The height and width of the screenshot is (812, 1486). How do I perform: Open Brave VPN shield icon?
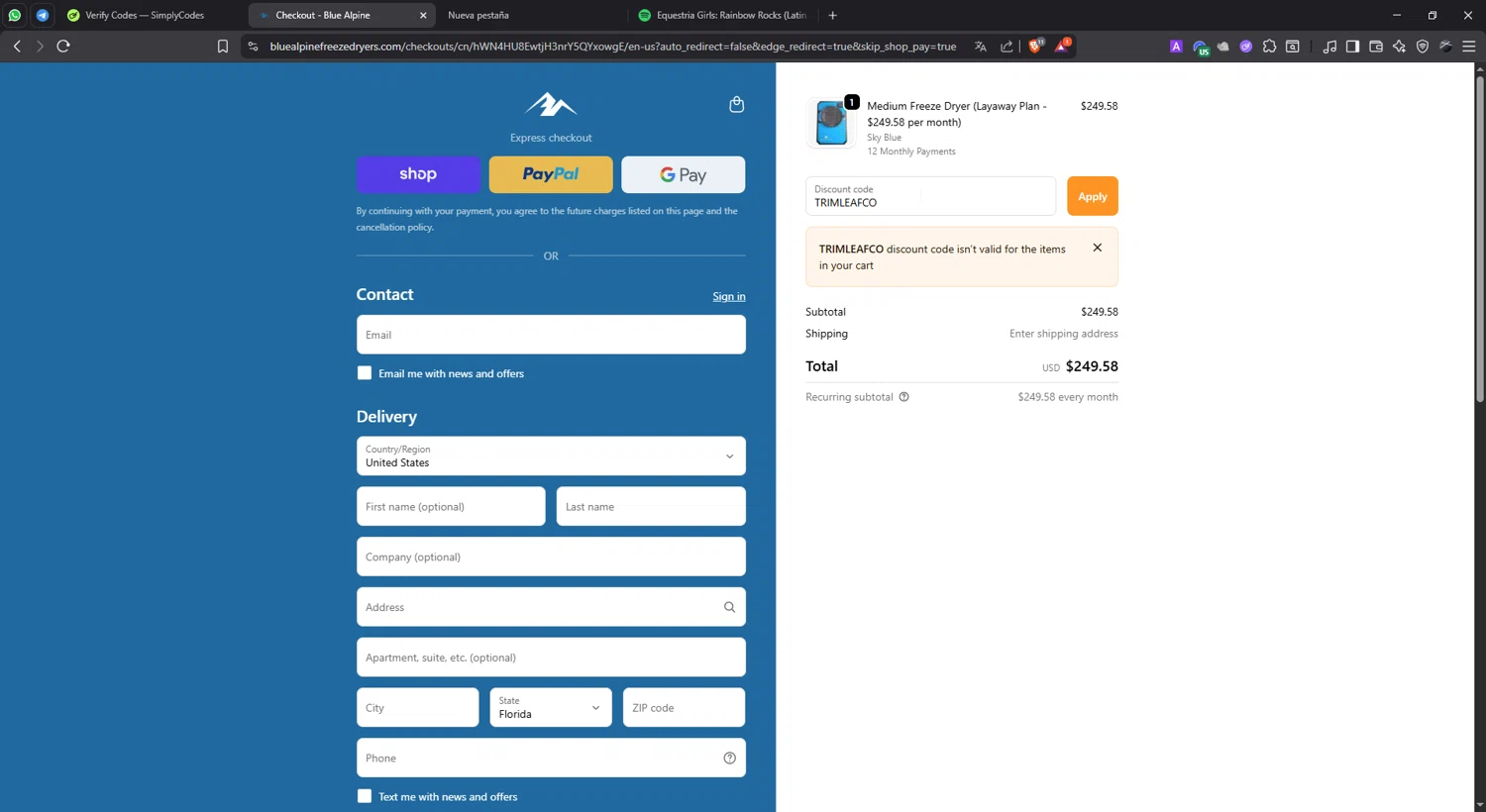pyautogui.click(x=1423, y=46)
